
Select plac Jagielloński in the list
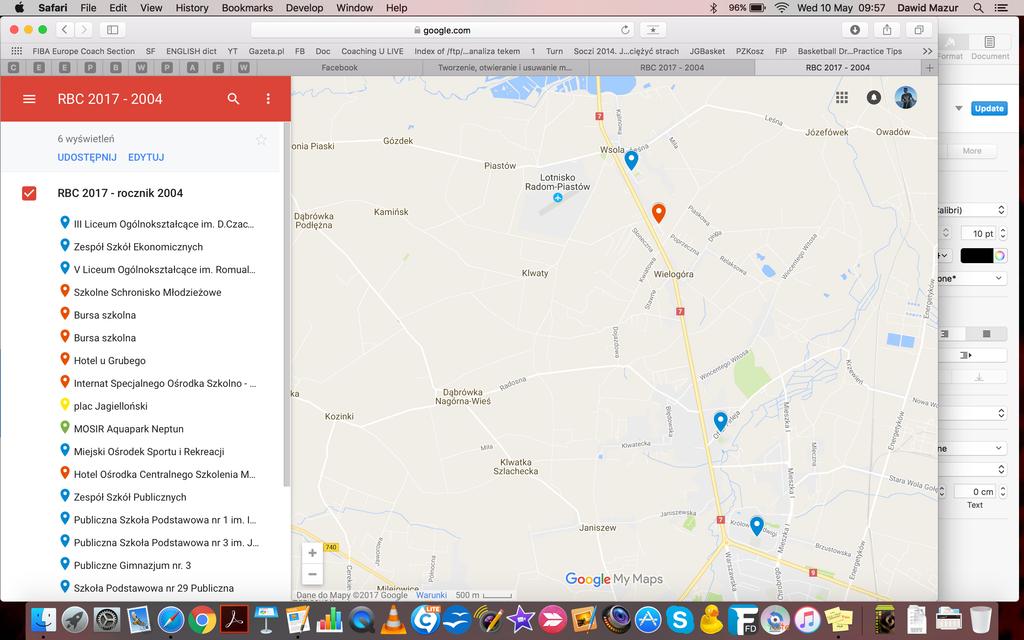[x=110, y=406]
